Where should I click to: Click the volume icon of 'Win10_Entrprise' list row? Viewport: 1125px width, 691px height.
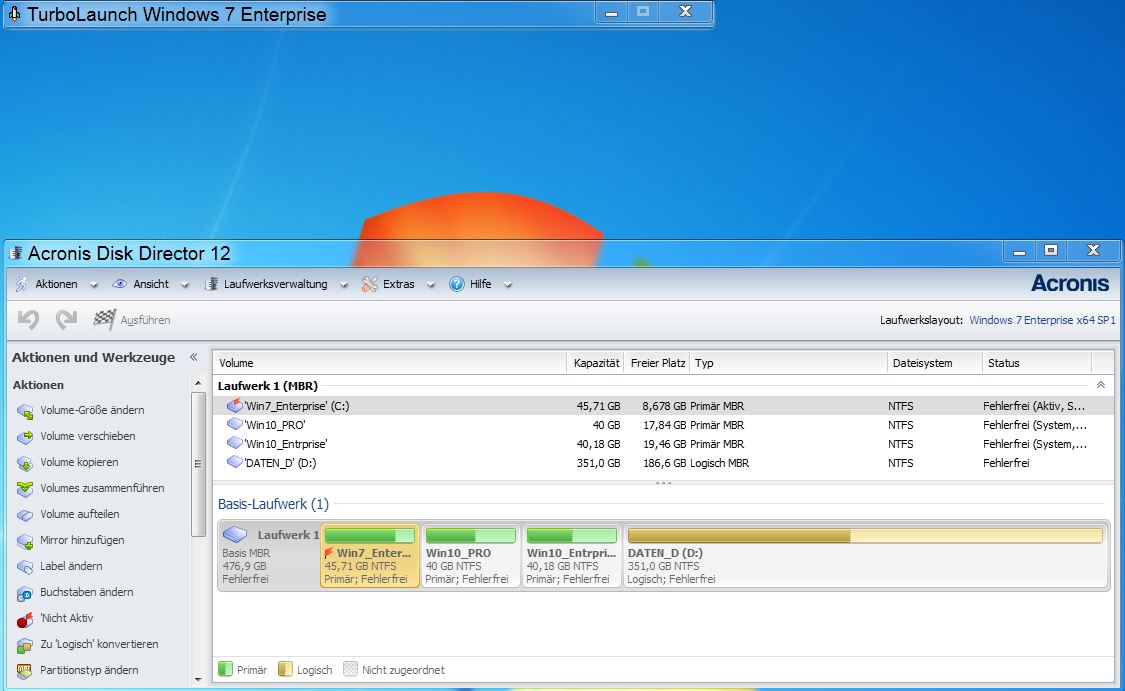coord(235,443)
